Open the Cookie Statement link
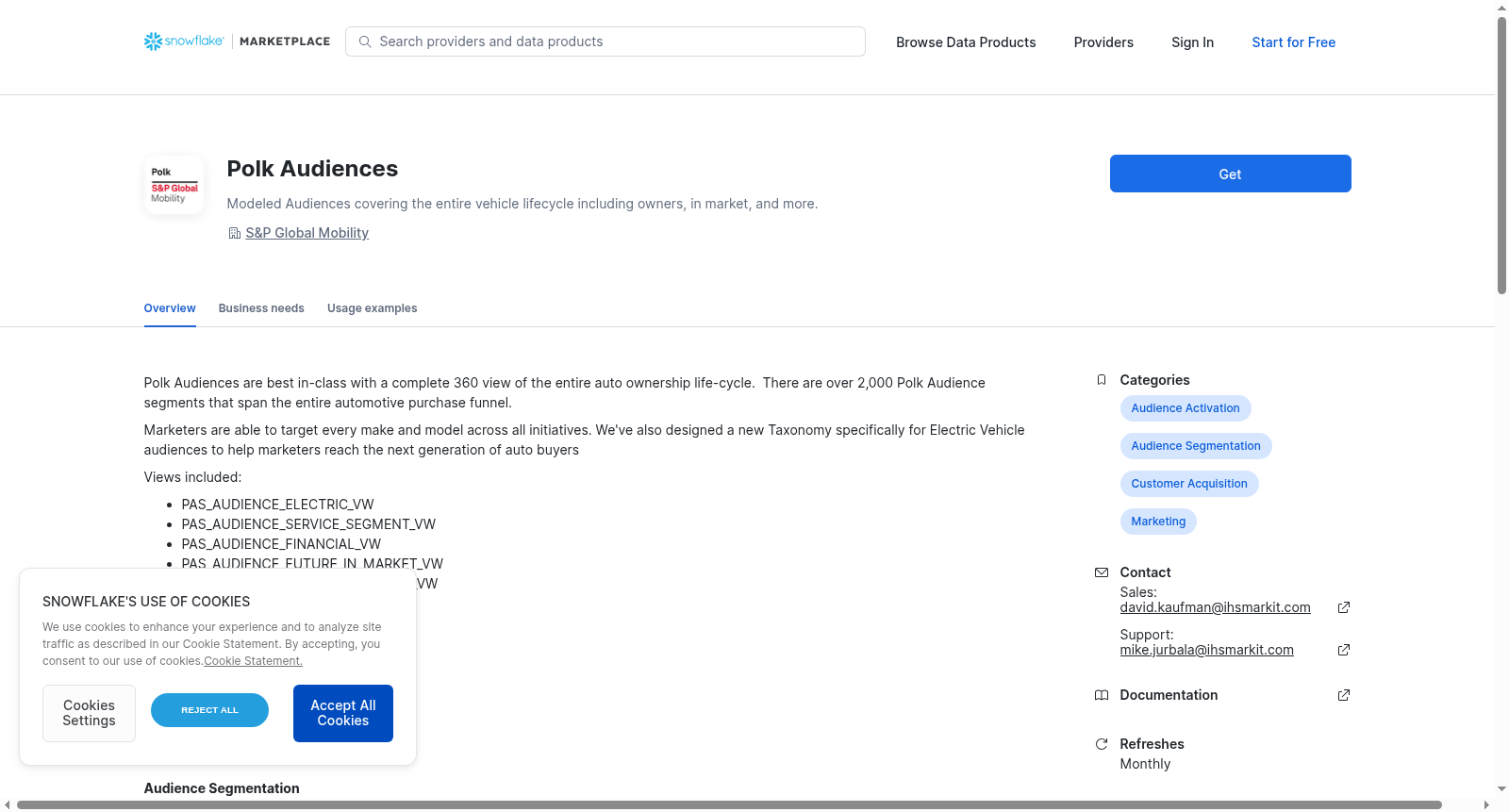 coord(253,661)
